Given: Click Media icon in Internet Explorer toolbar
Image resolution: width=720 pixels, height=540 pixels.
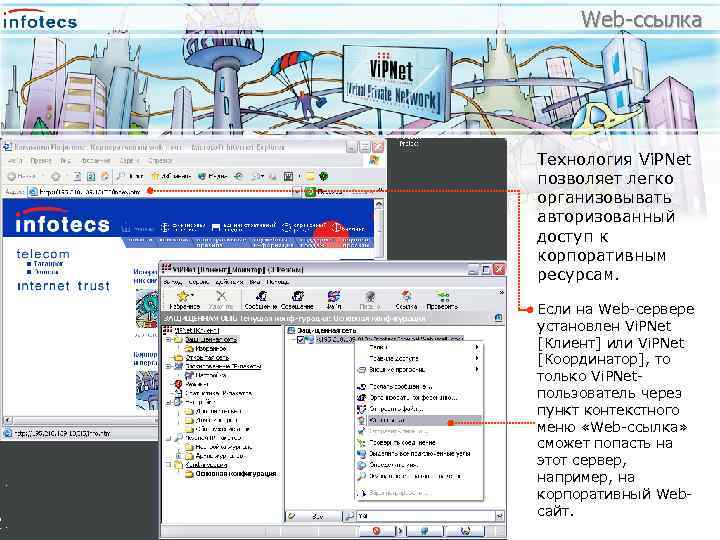Looking at the screenshot, I should pyautogui.click(x=202, y=176).
